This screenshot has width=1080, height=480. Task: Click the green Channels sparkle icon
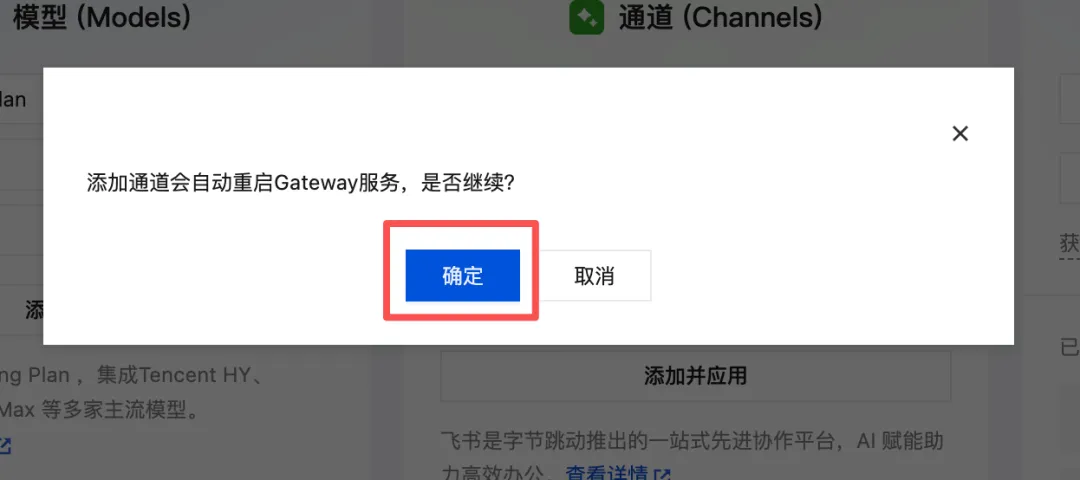pos(586,18)
